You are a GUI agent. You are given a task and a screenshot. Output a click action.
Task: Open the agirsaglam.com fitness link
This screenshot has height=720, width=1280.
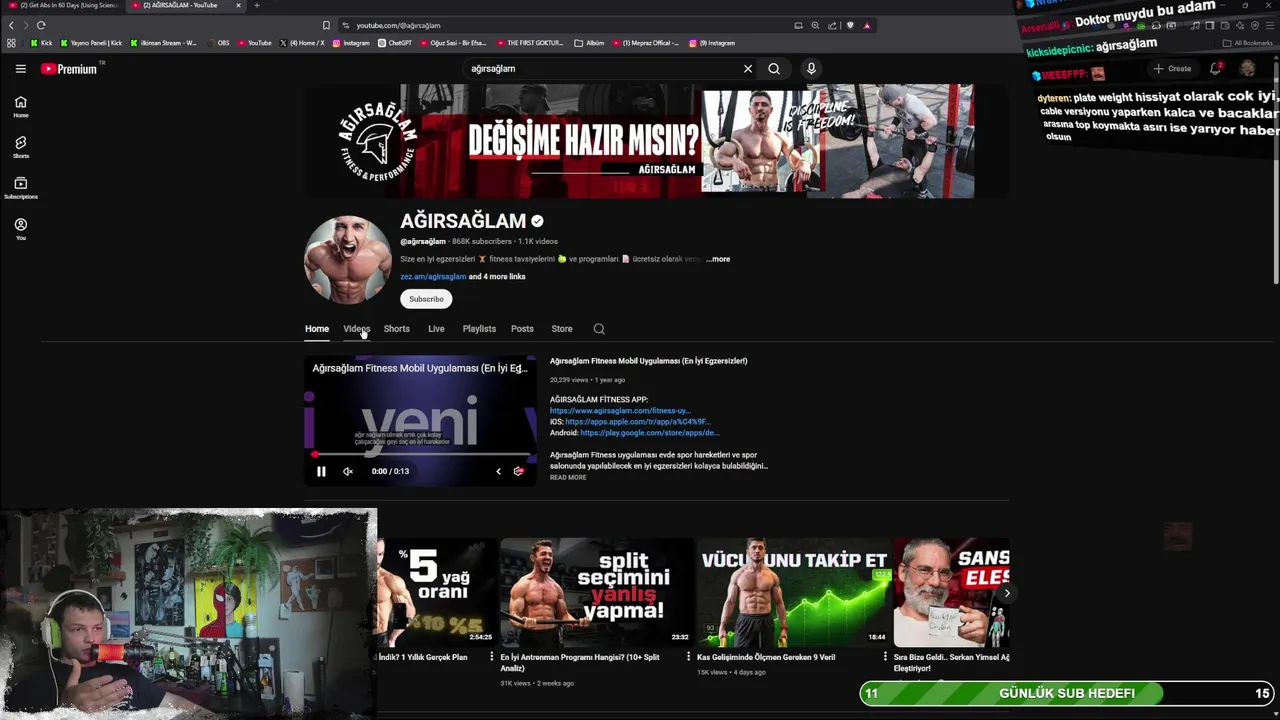[620, 411]
